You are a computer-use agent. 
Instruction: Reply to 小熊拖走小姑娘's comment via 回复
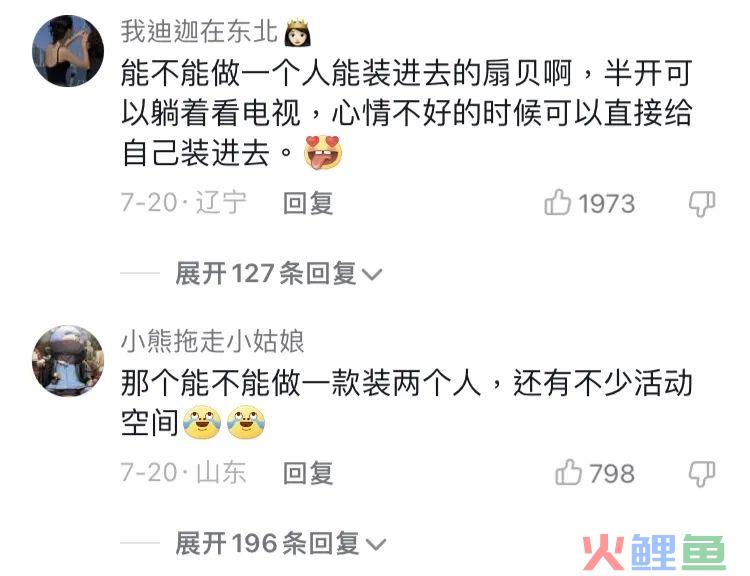(x=308, y=473)
